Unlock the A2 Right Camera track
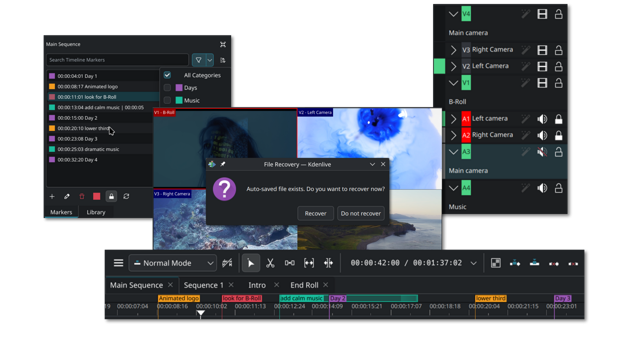The width and height of the screenshot is (640, 360). pyautogui.click(x=558, y=135)
